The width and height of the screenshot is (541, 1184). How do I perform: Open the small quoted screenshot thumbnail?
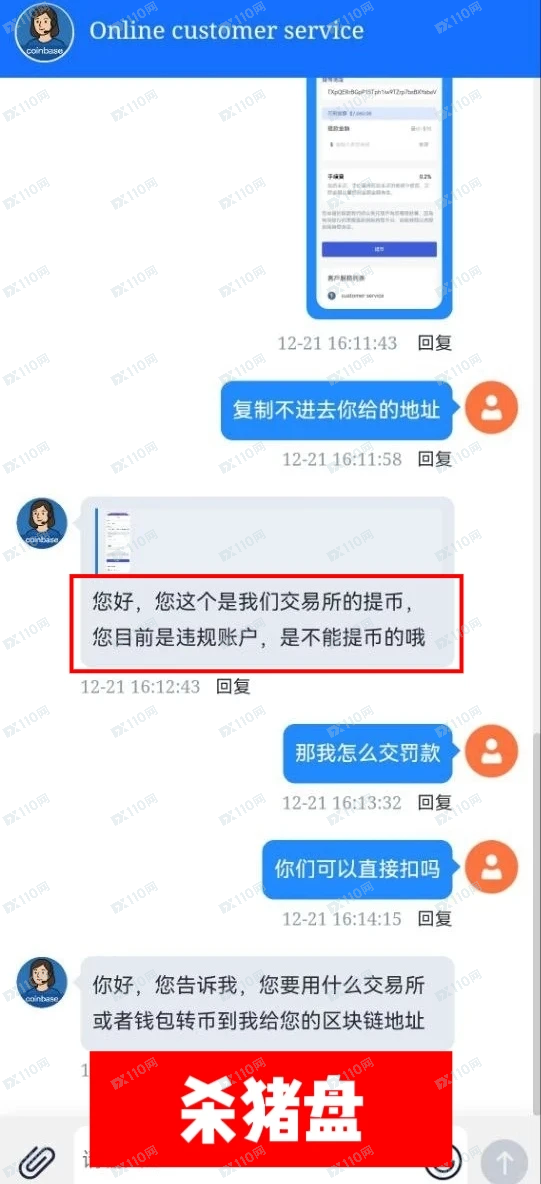(x=118, y=542)
